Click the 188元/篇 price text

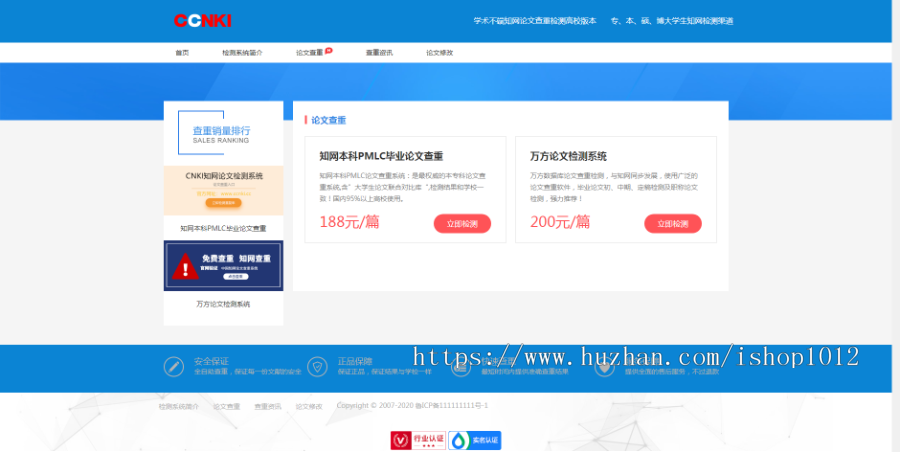pos(350,222)
